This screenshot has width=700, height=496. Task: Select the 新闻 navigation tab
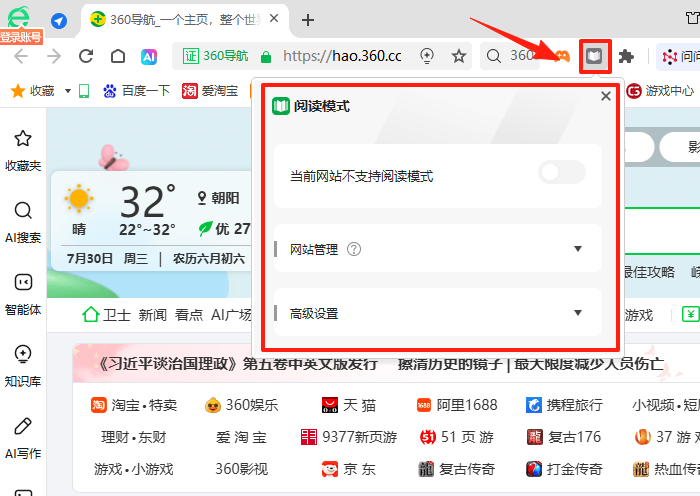[x=152, y=315]
